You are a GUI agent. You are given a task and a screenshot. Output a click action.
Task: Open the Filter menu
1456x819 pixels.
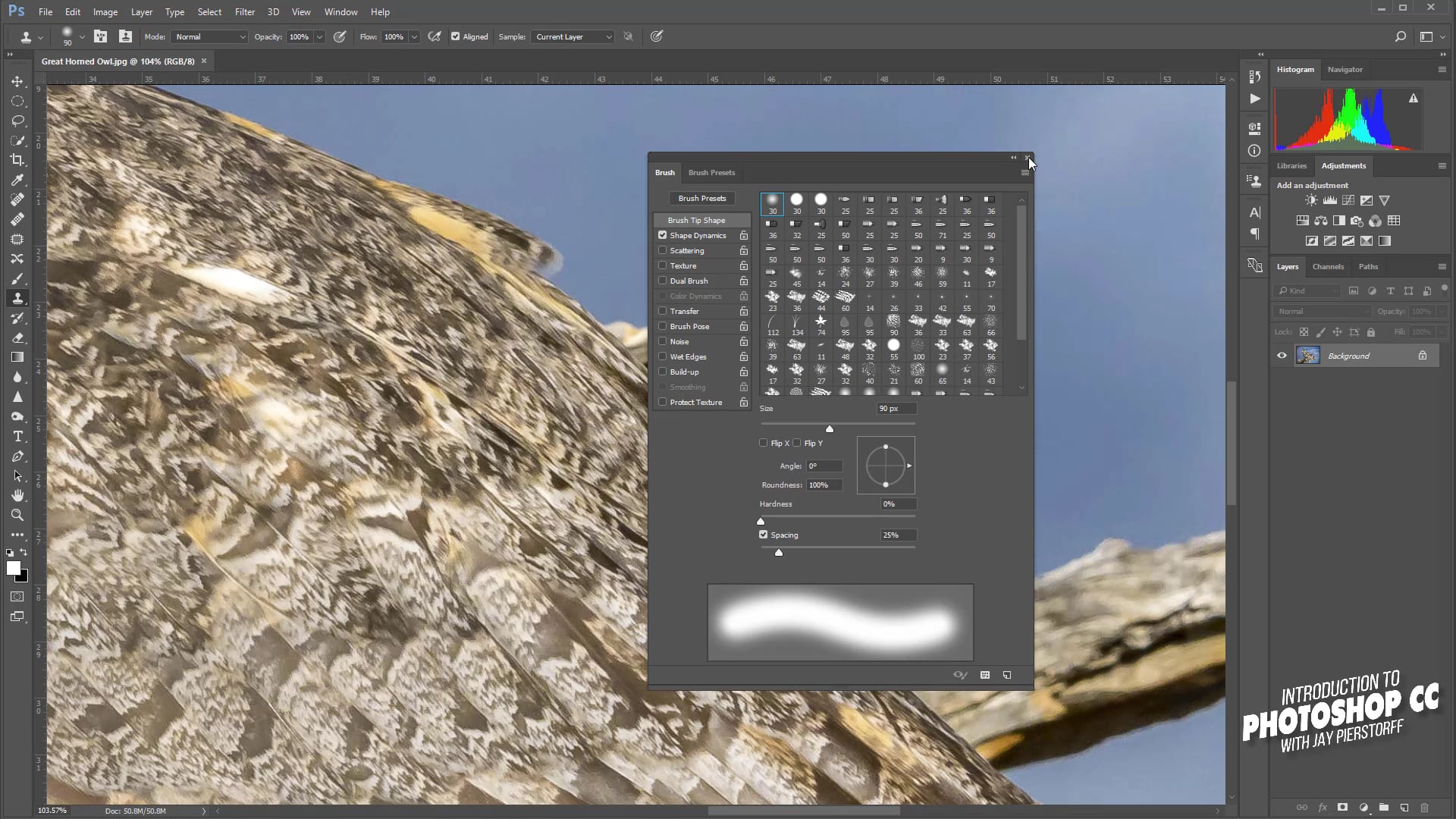[244, 12]
